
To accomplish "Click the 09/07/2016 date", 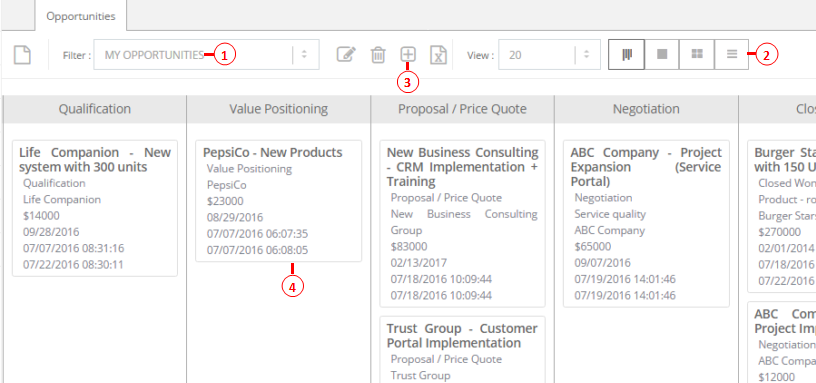I will [x=603, y=262].
